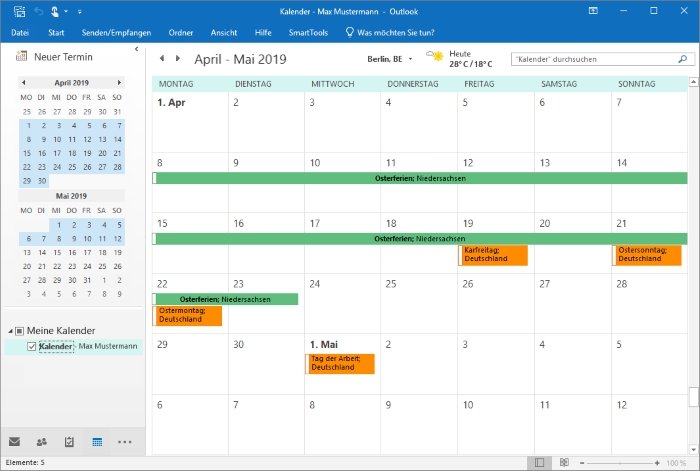
Task: Select 1. Apr day cell in calendar
Action: pos(190,122)
